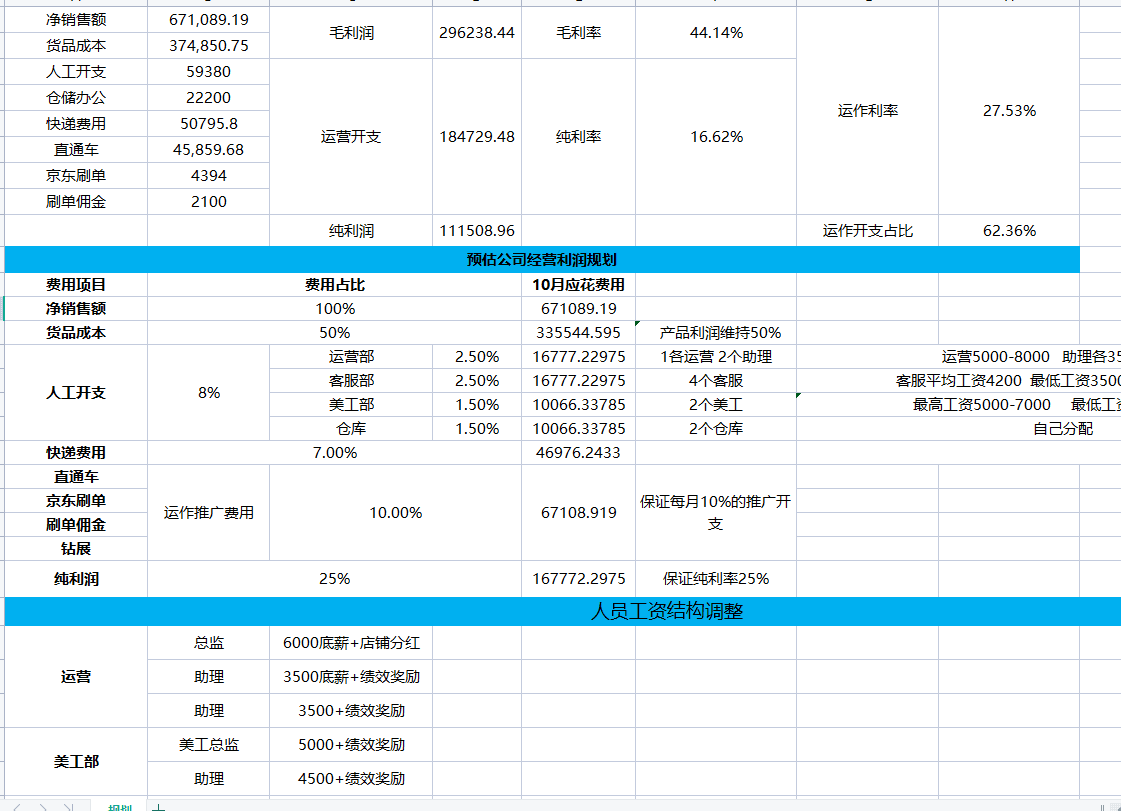
Task: Select the express fee value 50795.8
Action: click(x=208, y=124)
